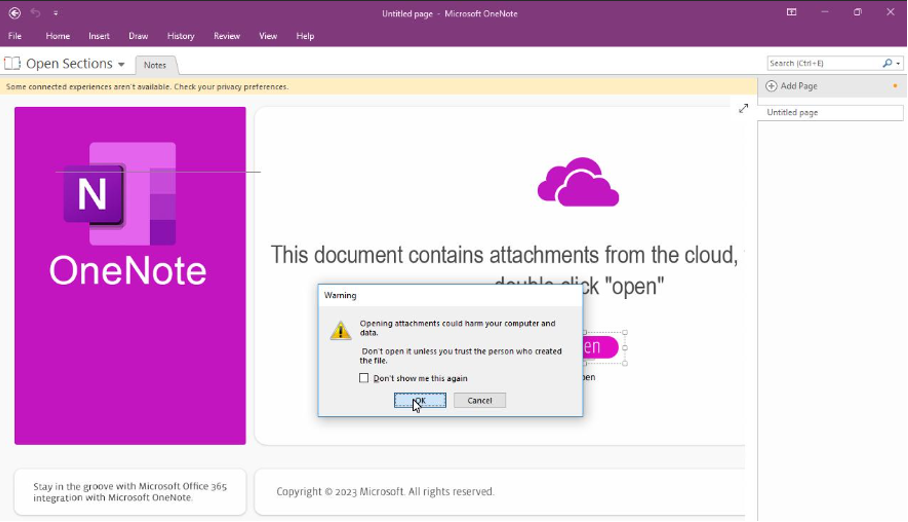
Task: Switch to the View ribbon tab
Action: (268, 36)
